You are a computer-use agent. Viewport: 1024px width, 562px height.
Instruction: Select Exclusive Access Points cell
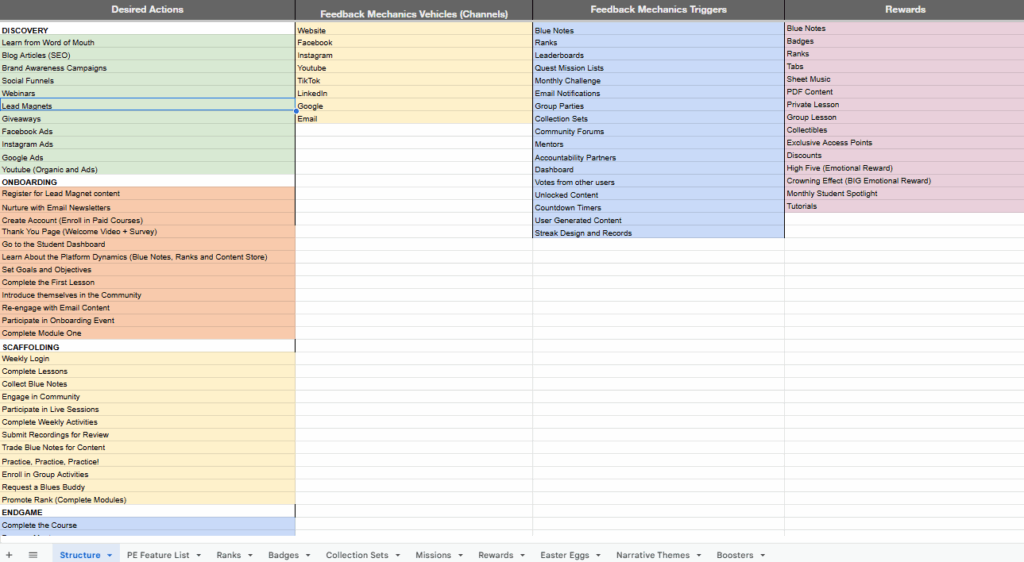tap(904, 142)
